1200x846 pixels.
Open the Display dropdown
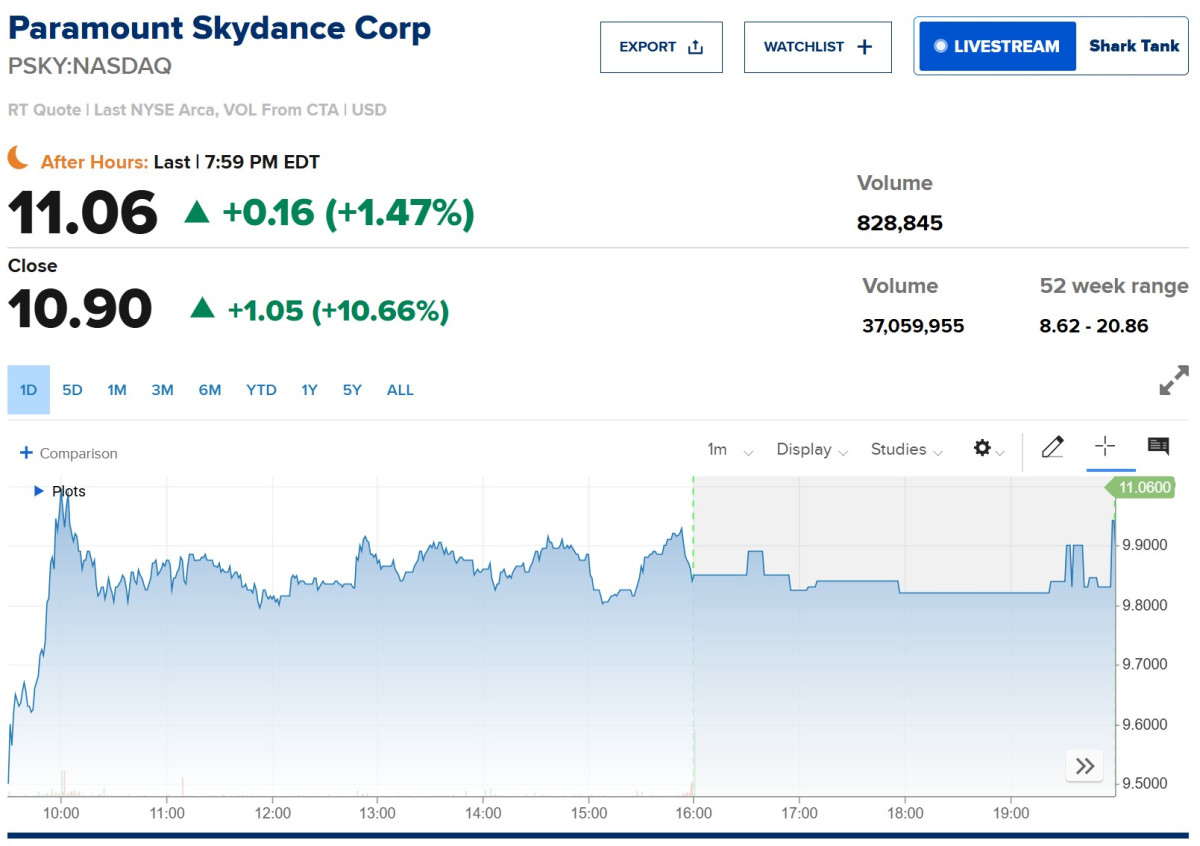(x=812, y=450)
